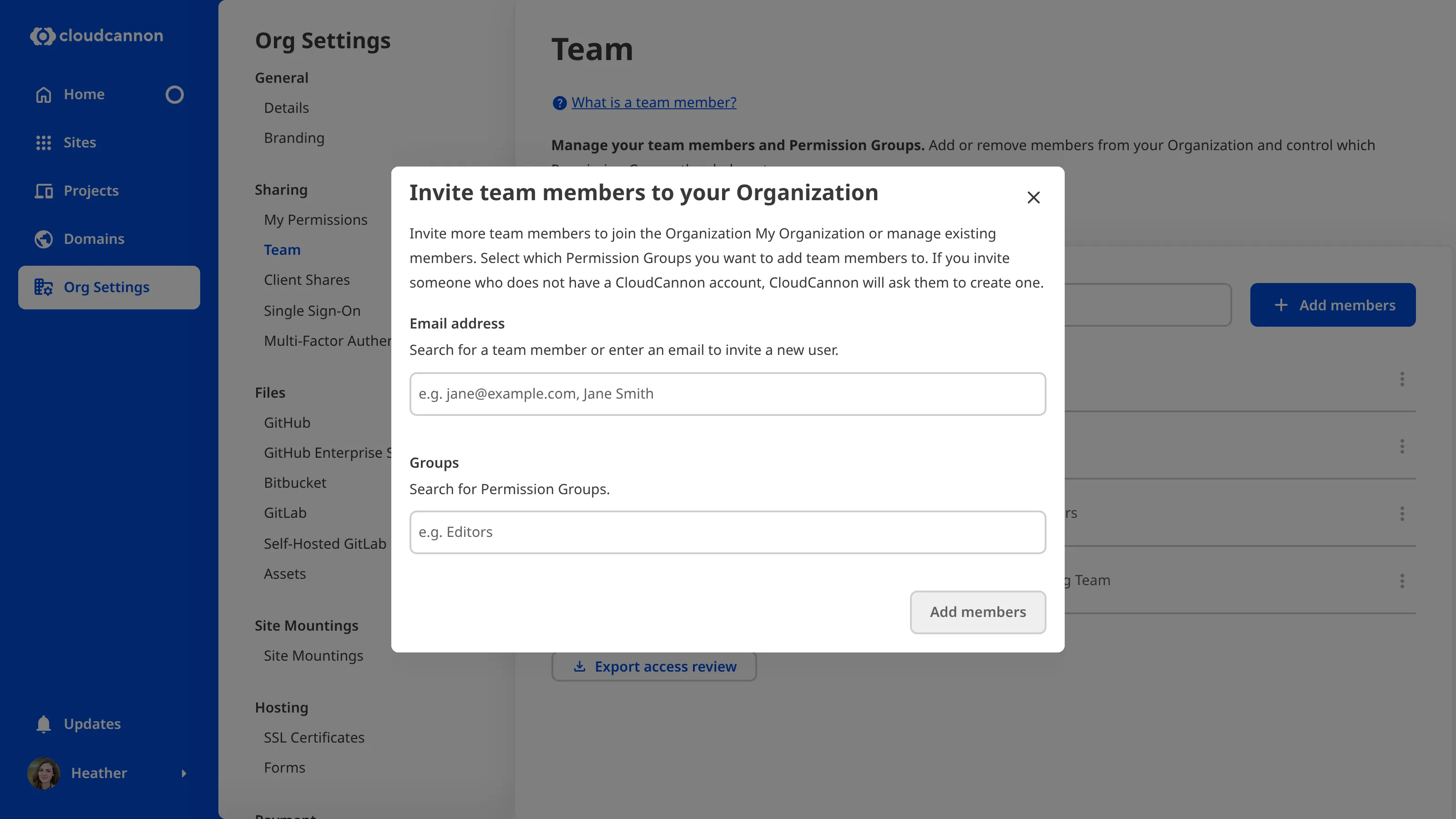The width and height of the screenshot is (1456, 819).
Task: Close the invite dialog with the X
Action: point(1033,197)
